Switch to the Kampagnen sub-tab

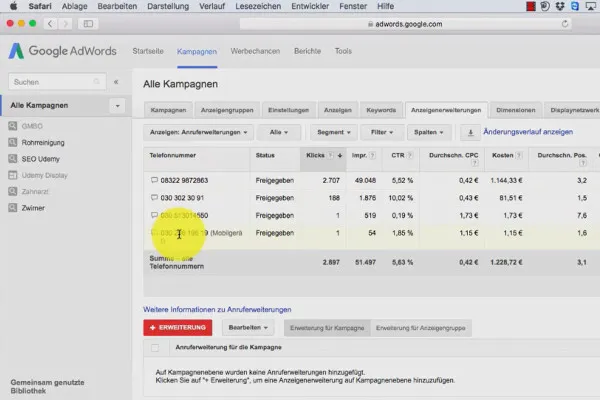tap(168, 110)
